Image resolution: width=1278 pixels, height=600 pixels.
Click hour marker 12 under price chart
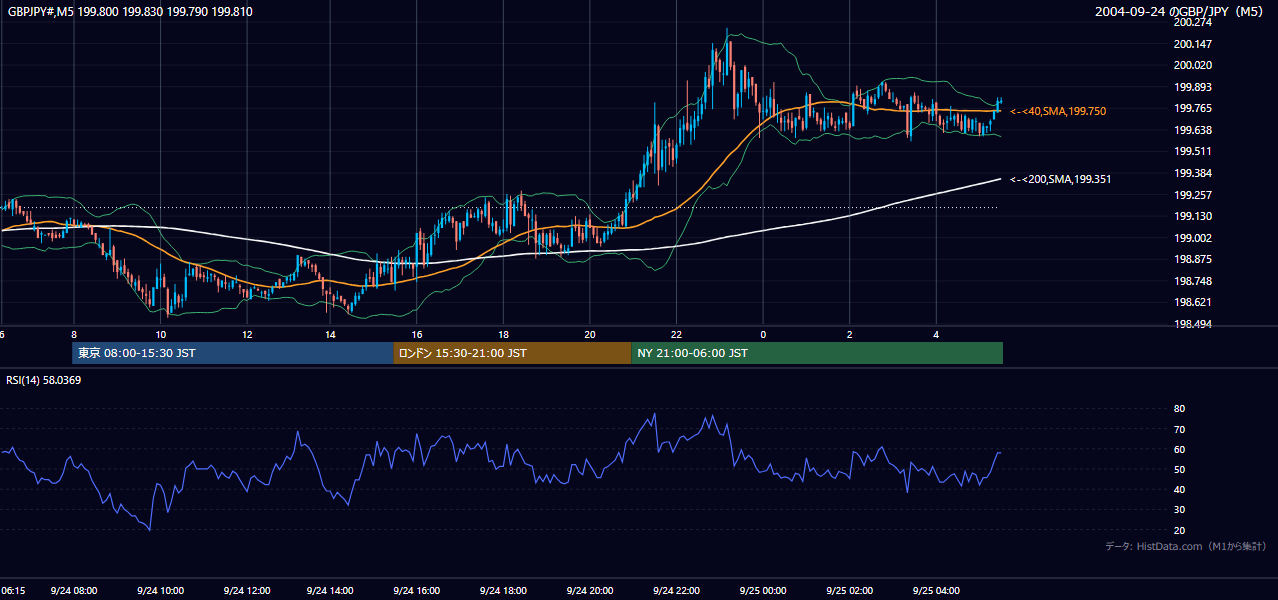click(246, 334)
